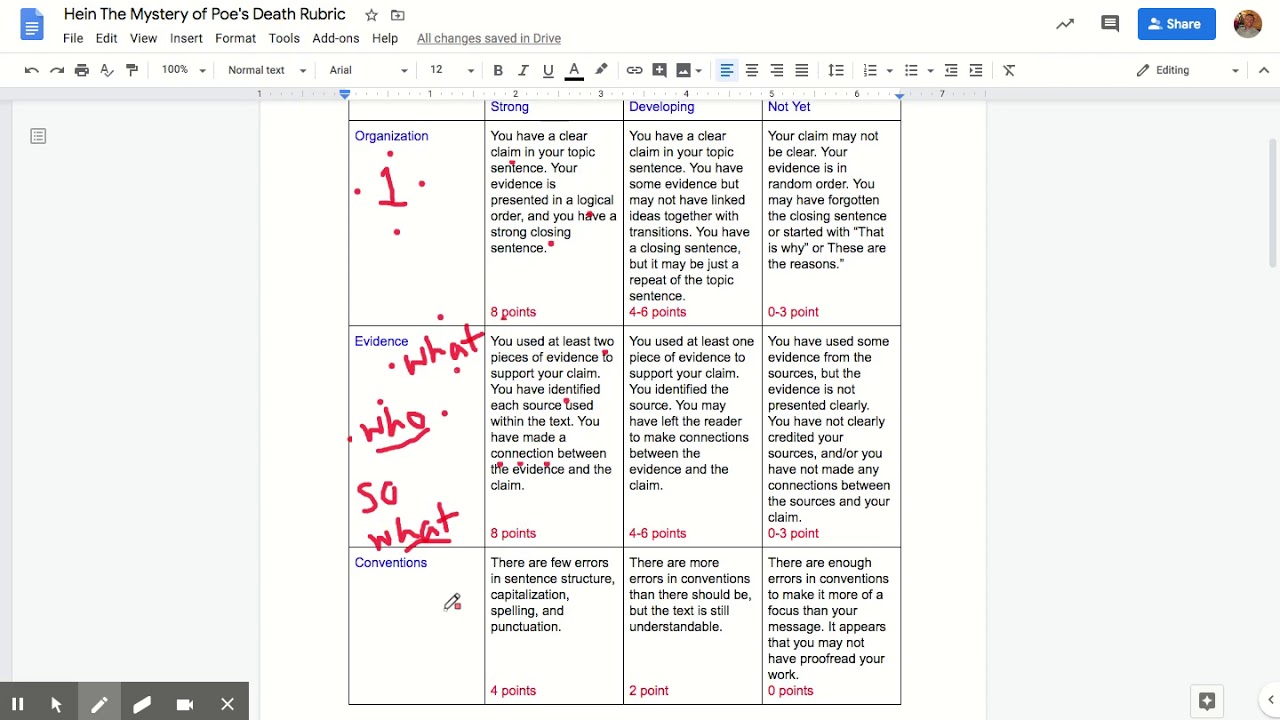Open the Line spacing menu
Screen dimensions: 1280x720
click(x=836, y=70)
